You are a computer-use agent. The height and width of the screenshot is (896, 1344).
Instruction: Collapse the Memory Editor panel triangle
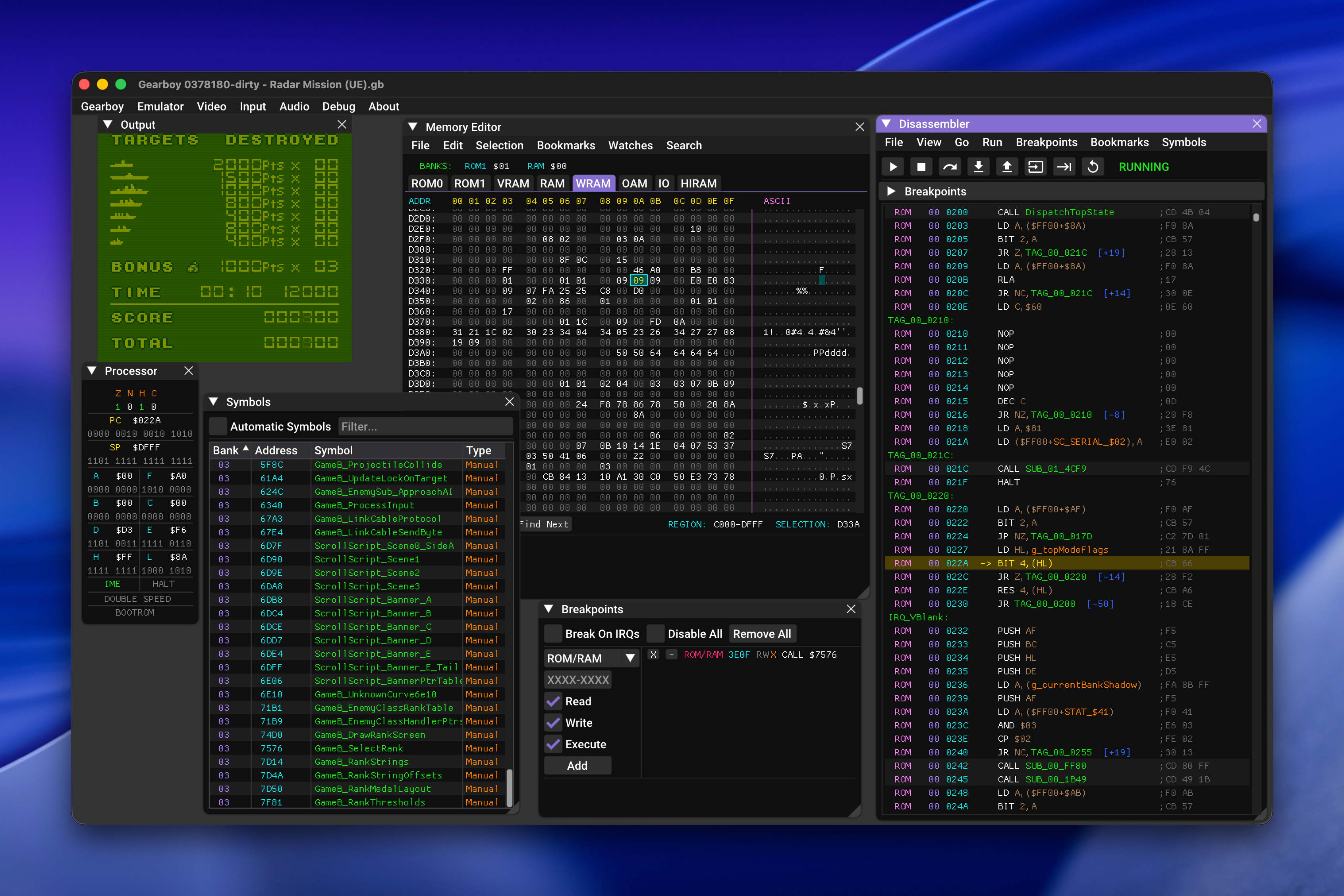coord(413,127)
